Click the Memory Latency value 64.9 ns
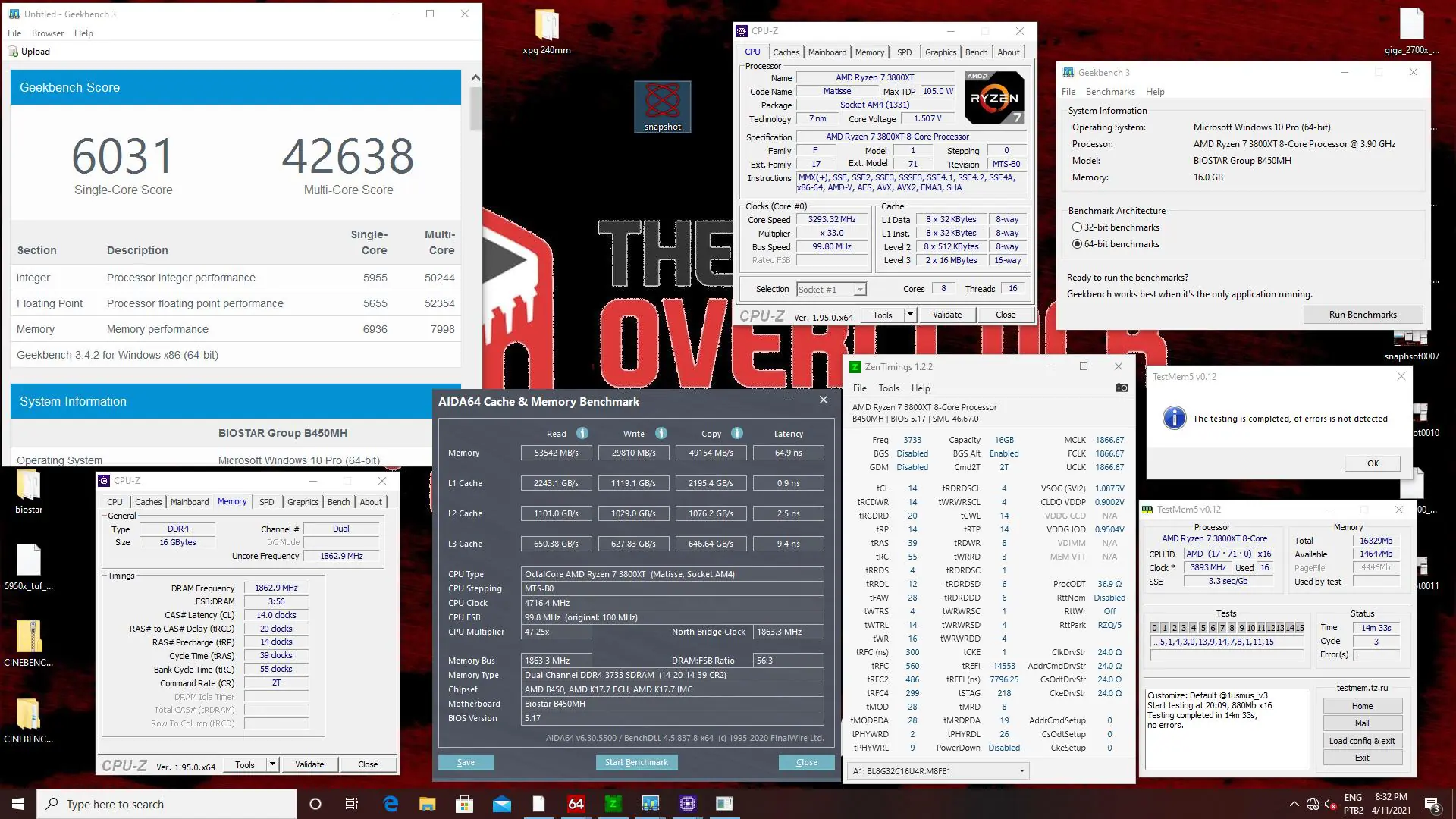This screenshot has height=819, width=1456. (x=788, y=453)
